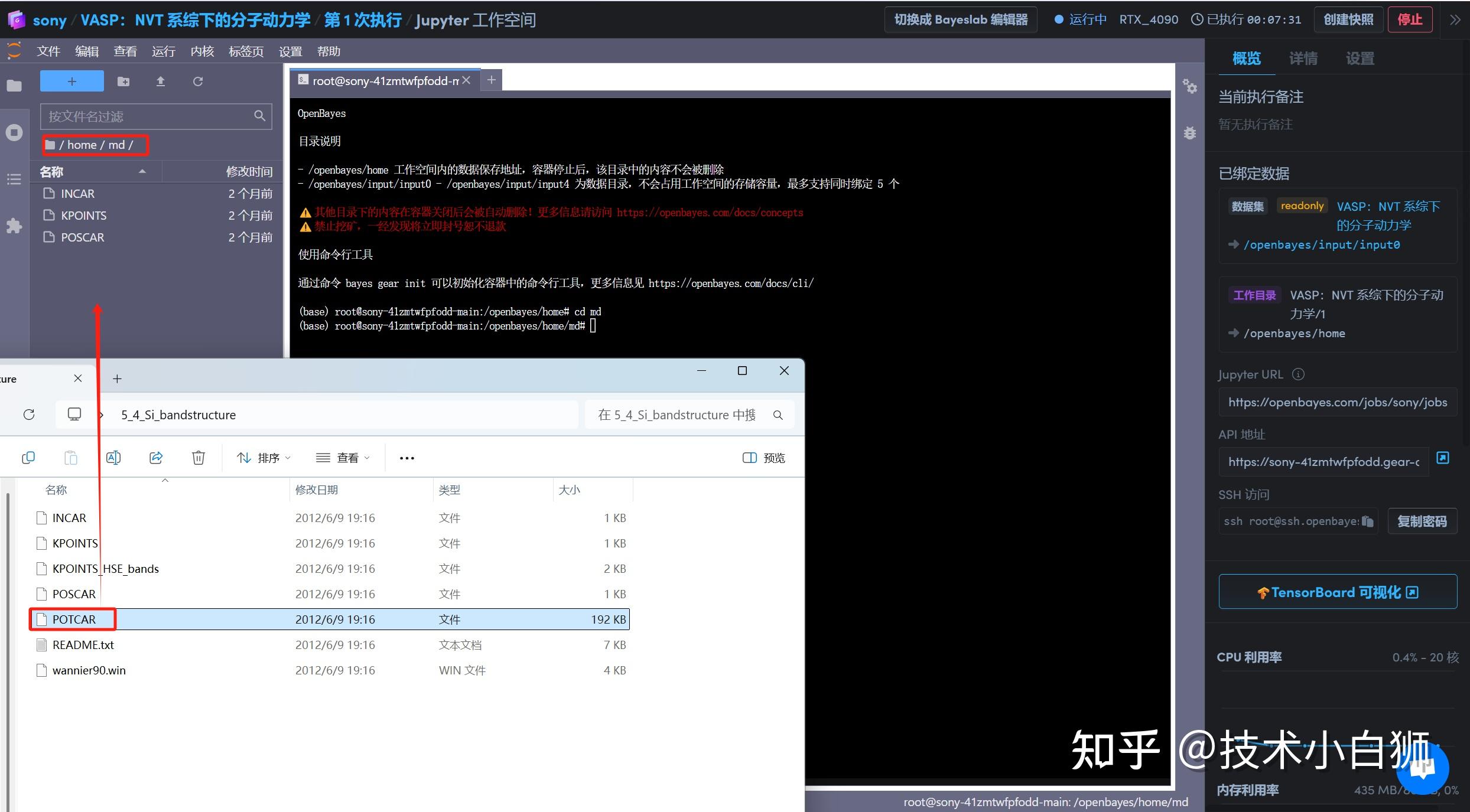The height and width of the screenshot is (812, 1470).
Task: Toggle the 预览 preview pane in Explorer
Action: click(x=763, y=457)
